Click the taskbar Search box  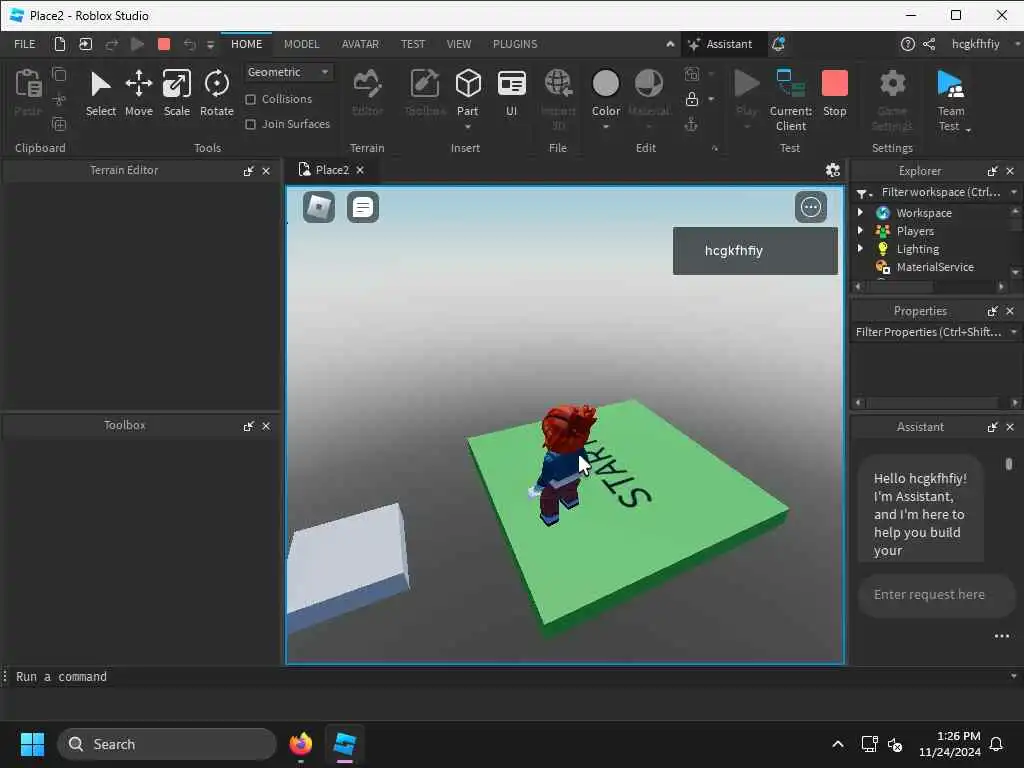point(167,744)
